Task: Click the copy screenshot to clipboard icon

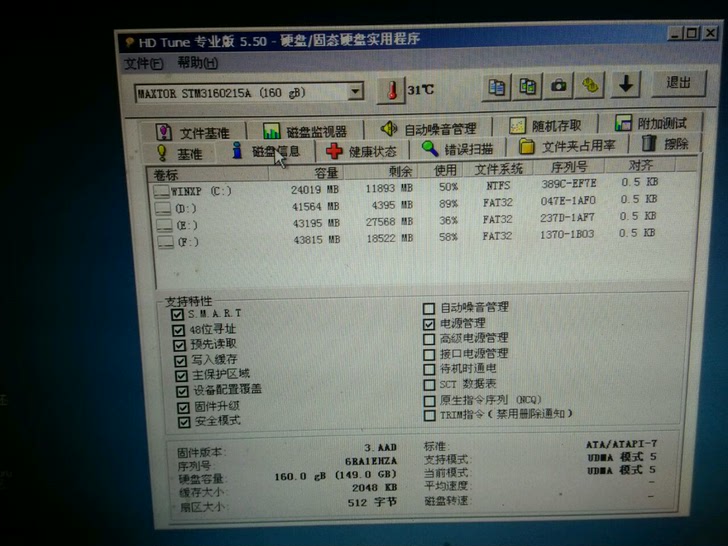Action: point(527,86)
